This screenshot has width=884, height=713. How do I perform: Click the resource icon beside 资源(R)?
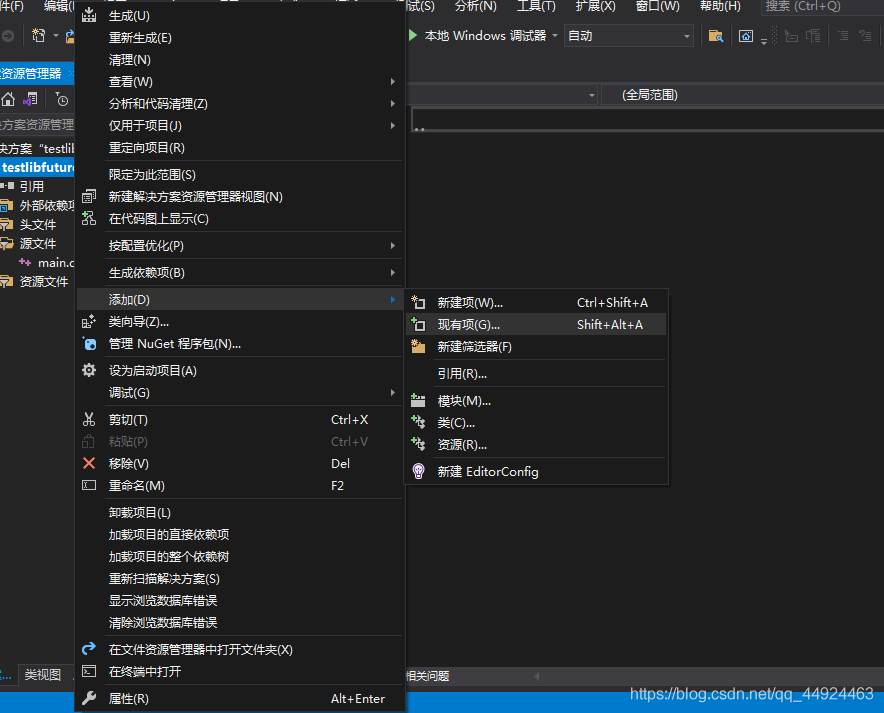point(418,444)
